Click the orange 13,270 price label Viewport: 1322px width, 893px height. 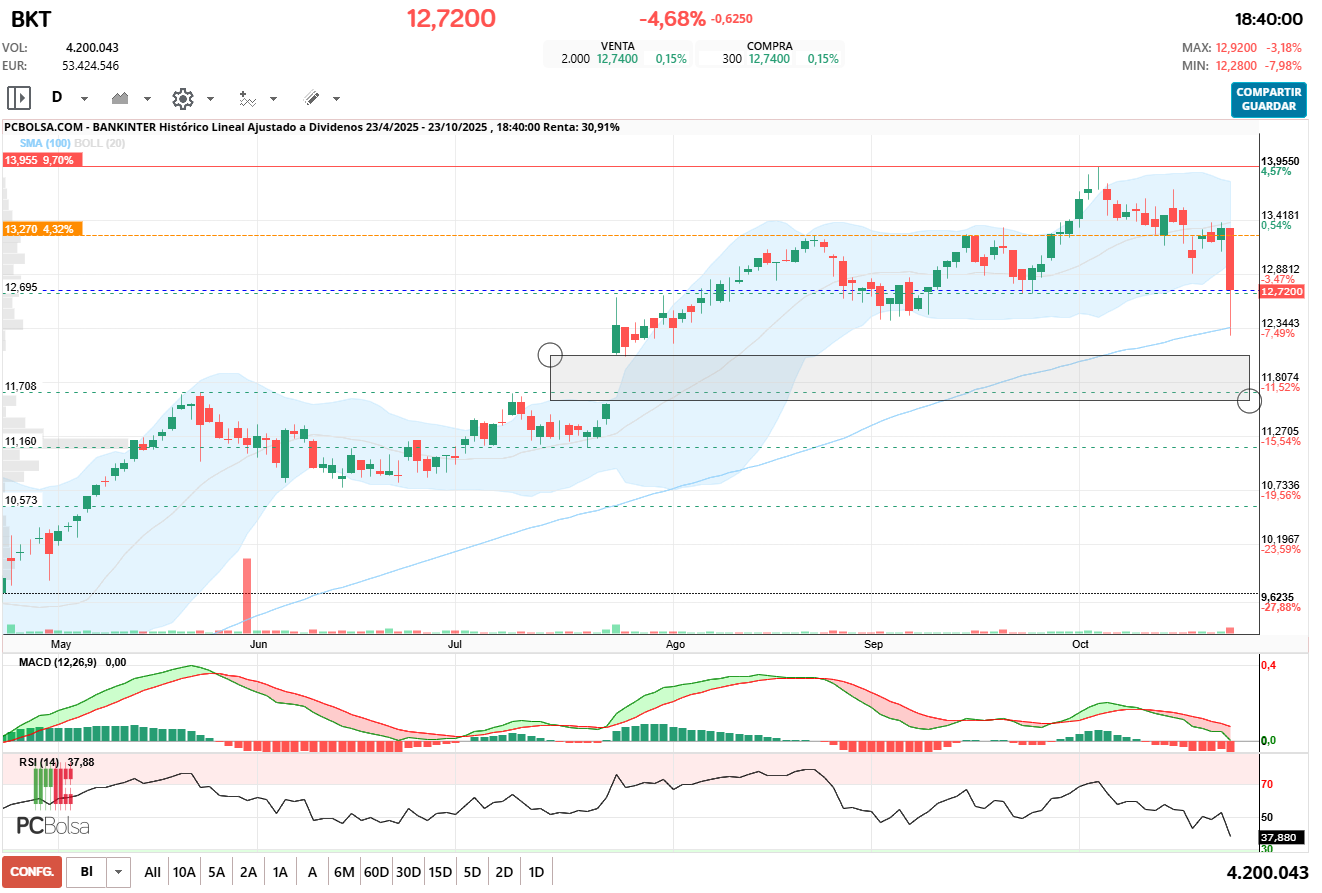click(39, 229)
